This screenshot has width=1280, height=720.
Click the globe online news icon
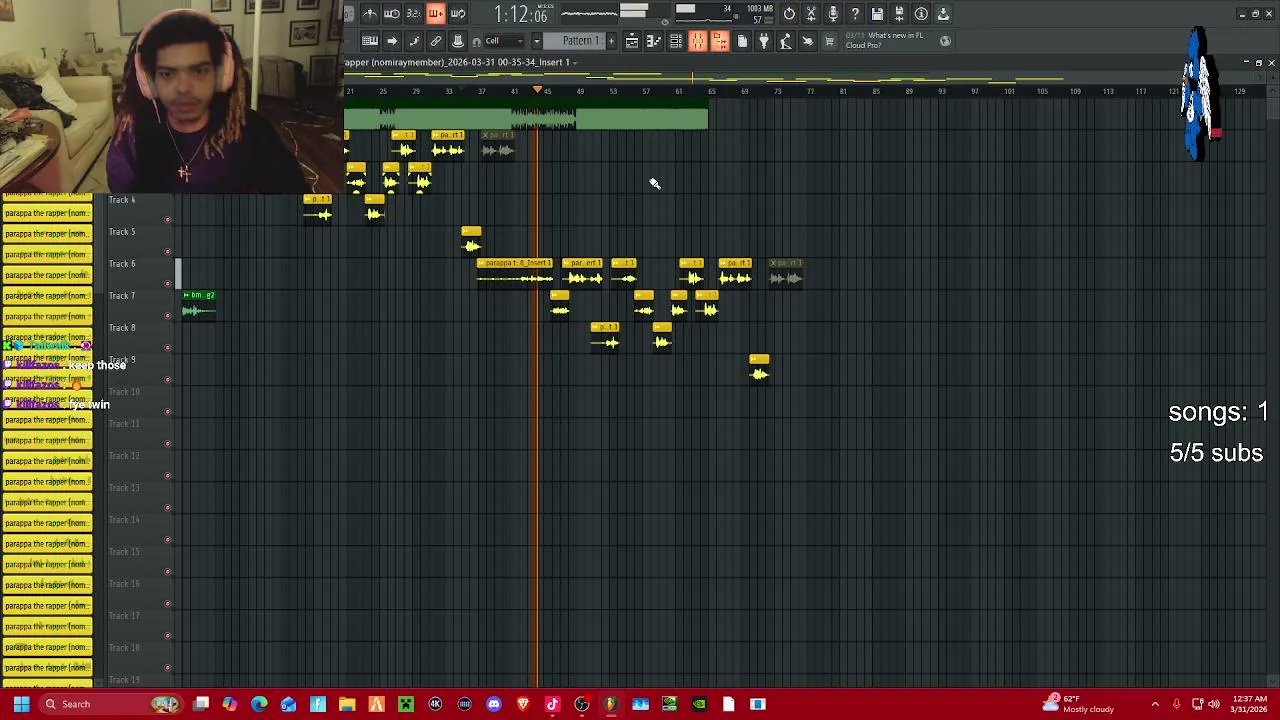945,41
